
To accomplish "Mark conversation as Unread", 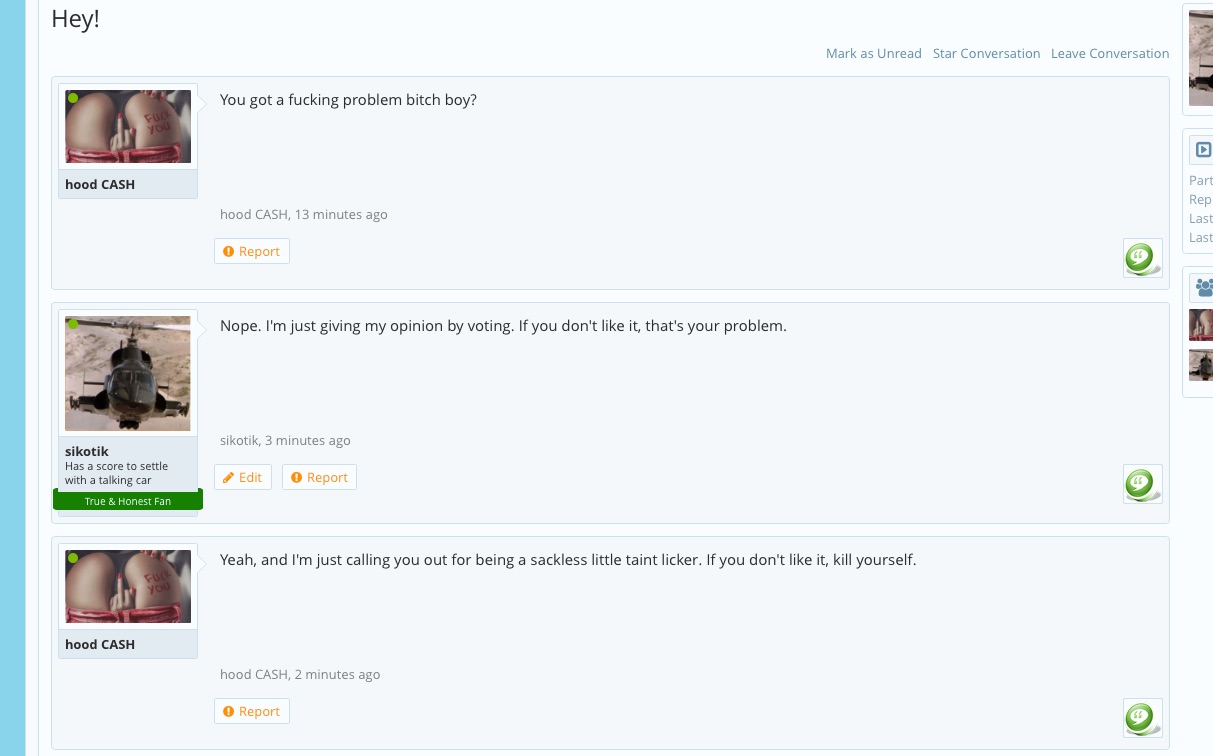I will tap(873, 53).
